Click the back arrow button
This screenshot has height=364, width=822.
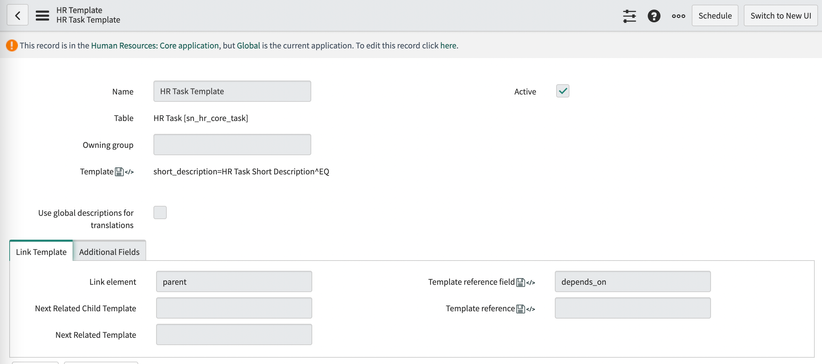click(x=17, y=16)
